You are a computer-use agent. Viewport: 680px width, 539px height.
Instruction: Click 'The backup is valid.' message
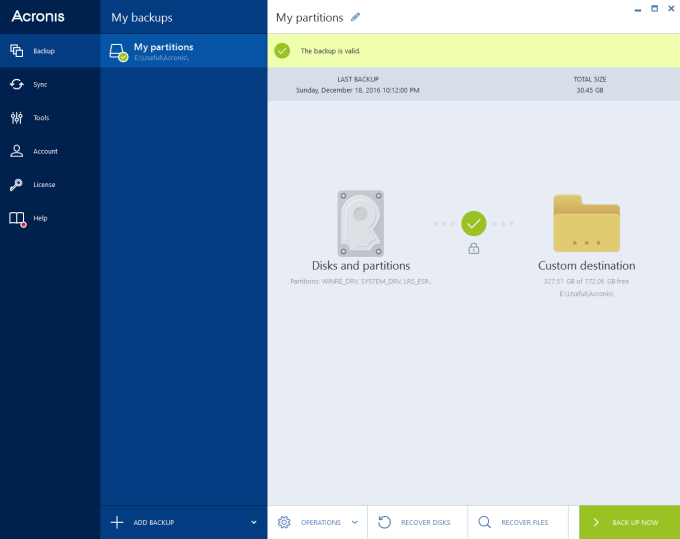click(x=330, y=51)
